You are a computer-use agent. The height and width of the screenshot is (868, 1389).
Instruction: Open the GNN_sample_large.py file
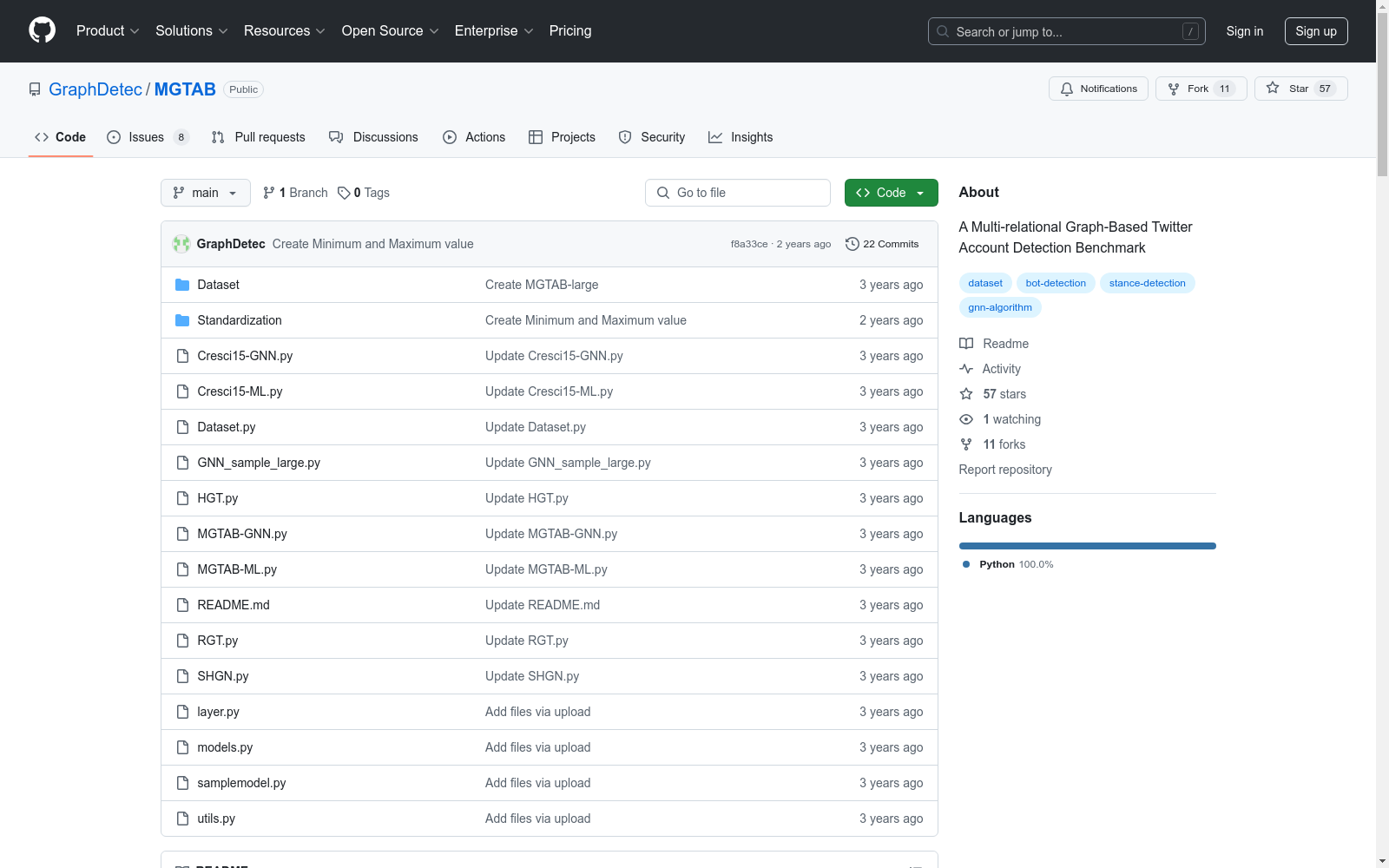[x=259, y=463]
